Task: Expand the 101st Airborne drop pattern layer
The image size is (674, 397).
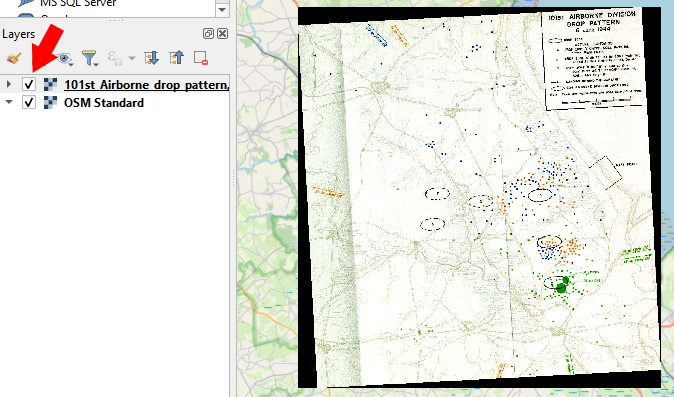Action: pos(9,84)
